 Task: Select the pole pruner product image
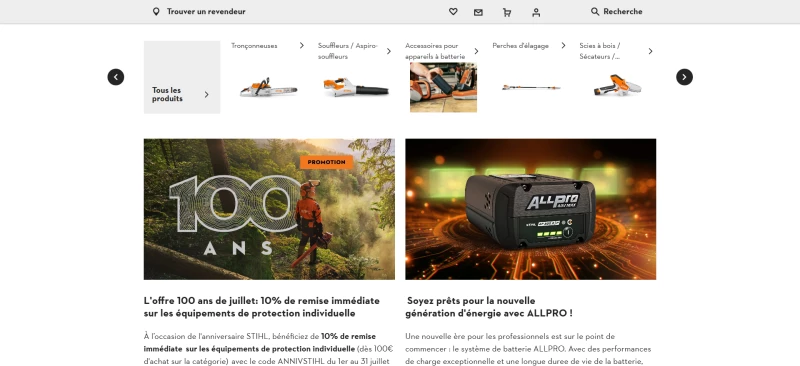pyautogui.click(x=531, y=87)
